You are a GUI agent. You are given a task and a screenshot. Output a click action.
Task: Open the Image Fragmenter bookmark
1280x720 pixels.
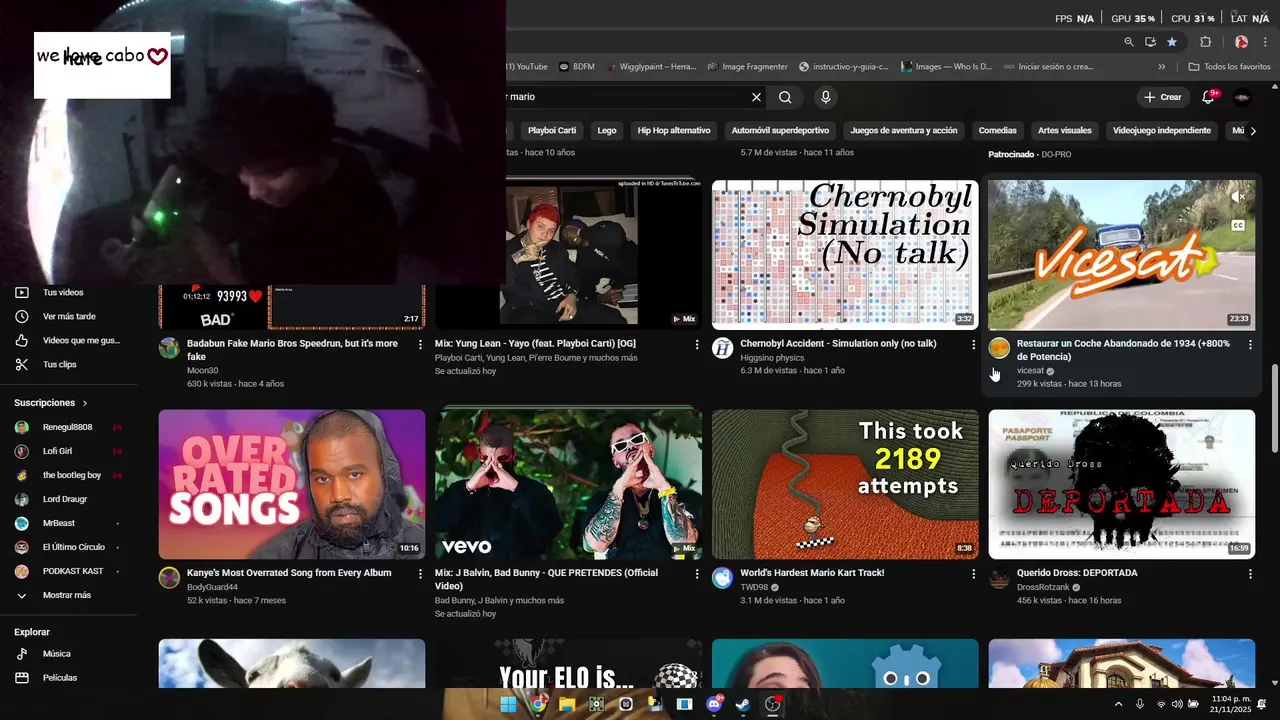(747, 66)
